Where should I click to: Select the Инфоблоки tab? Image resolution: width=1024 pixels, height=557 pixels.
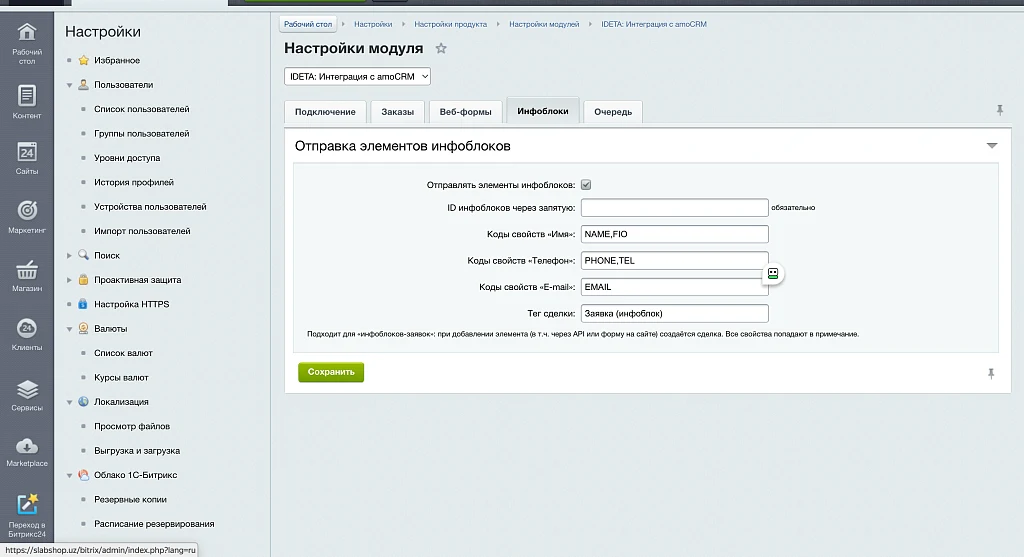(543, 111)
